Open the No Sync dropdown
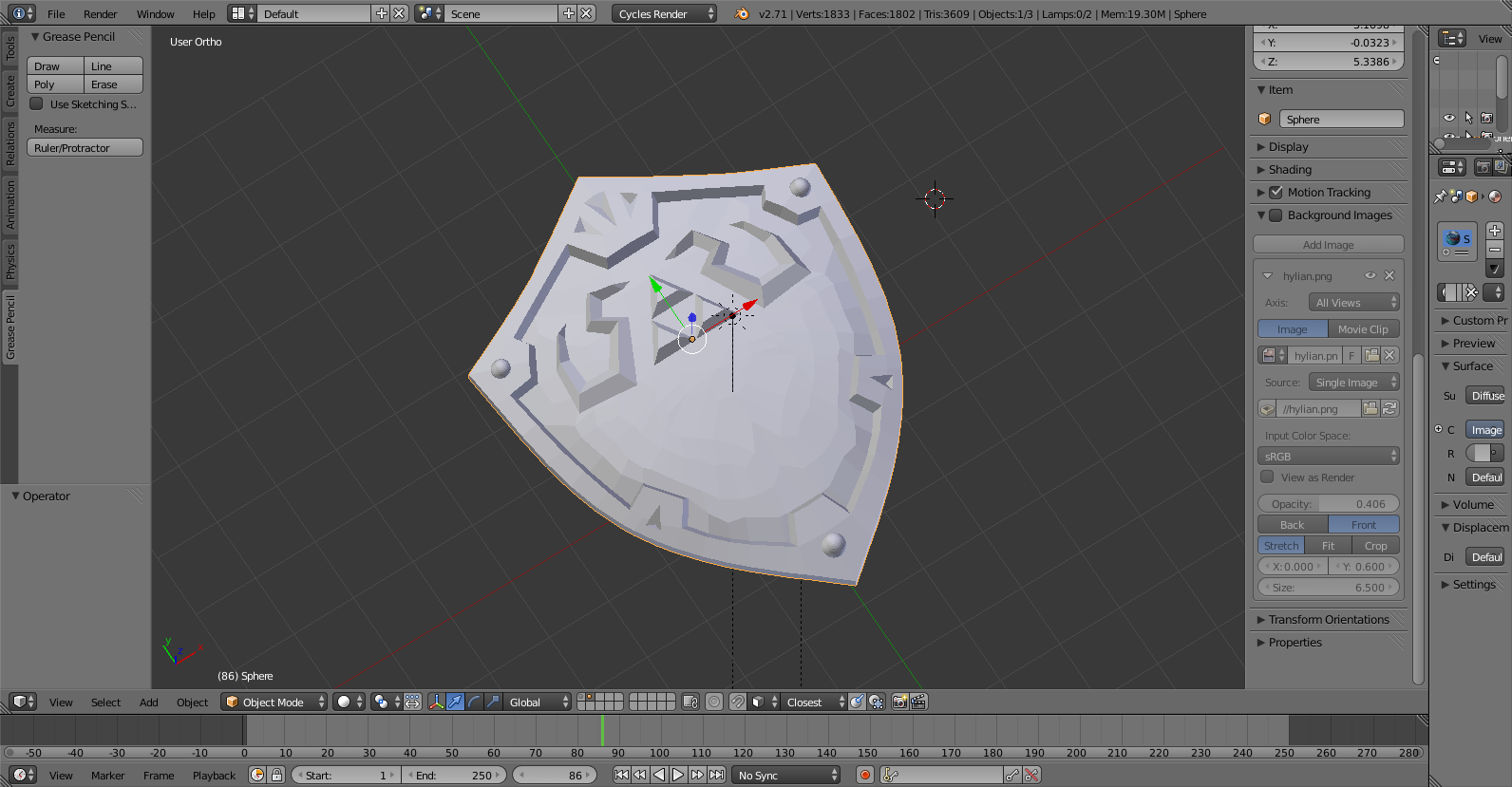Viewport: 1512px width, 787px height. click(x=787, y=775)
